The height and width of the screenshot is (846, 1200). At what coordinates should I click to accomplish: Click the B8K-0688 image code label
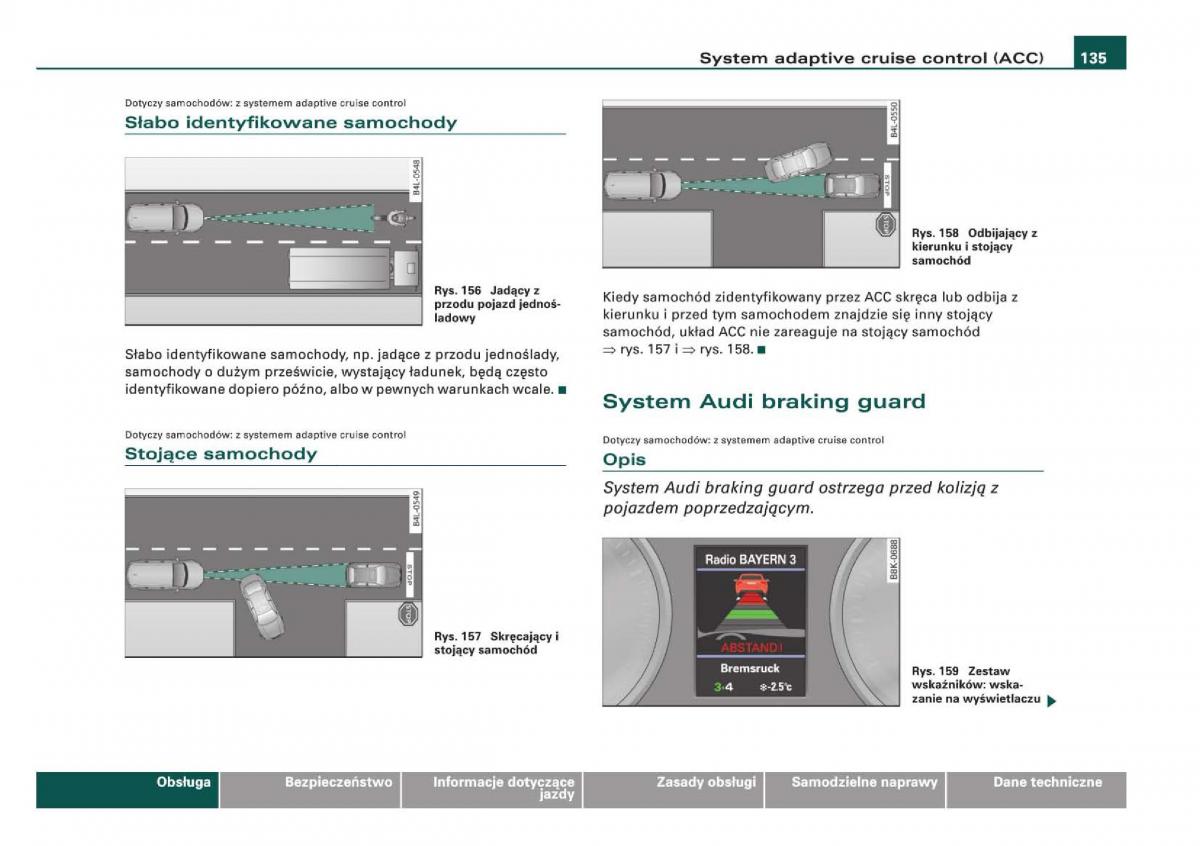point(894,560)
